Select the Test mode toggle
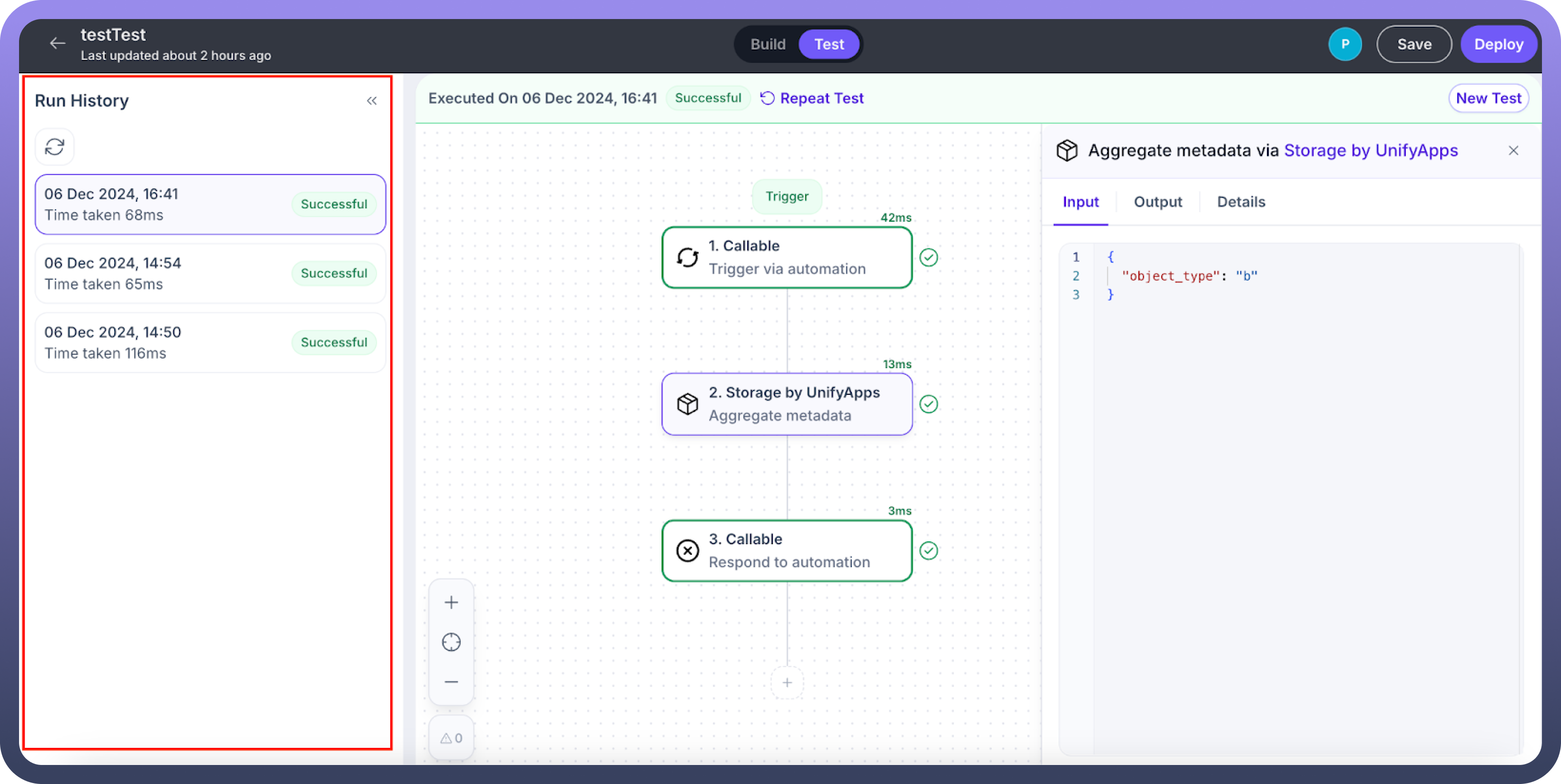This screenshot has height=784, width=1561. (x=829, y=44)
